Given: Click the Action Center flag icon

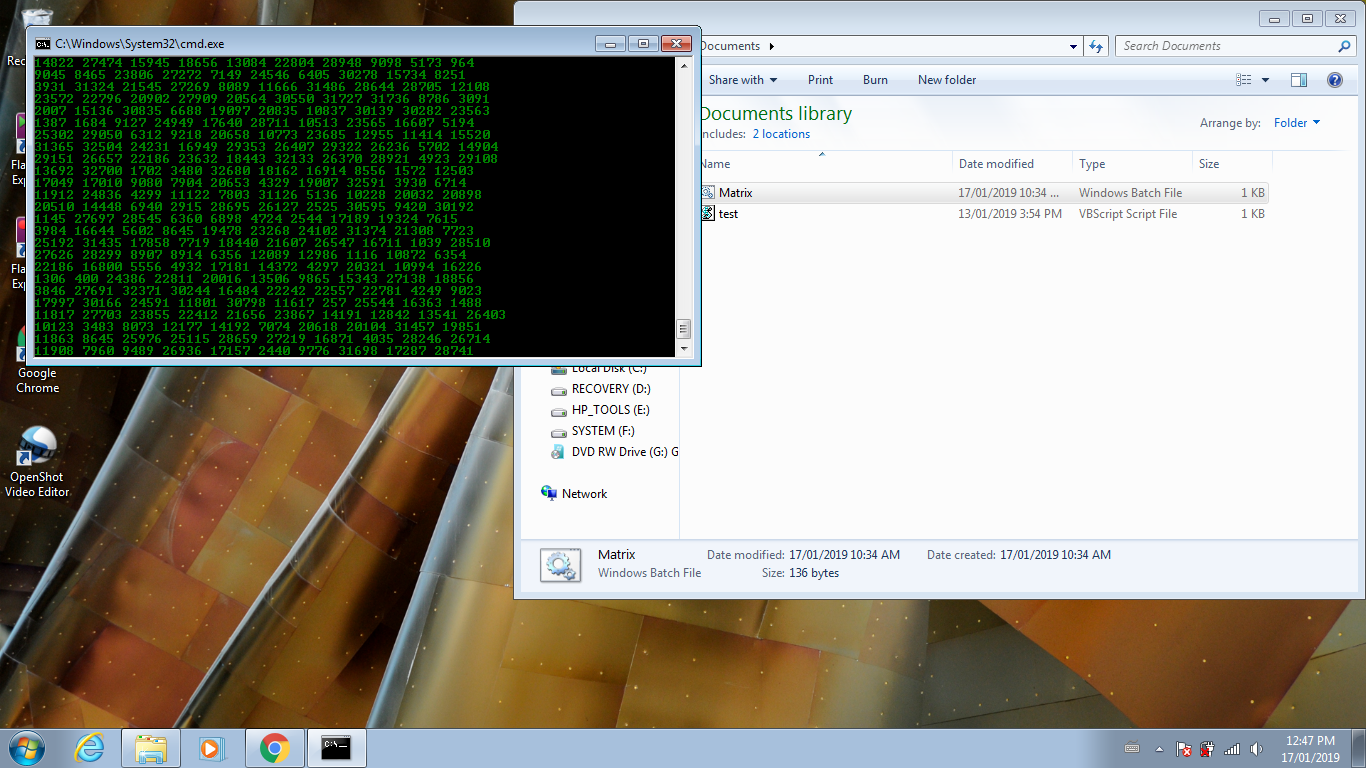Looking at the screenshot, I should tap(1185, 748).
